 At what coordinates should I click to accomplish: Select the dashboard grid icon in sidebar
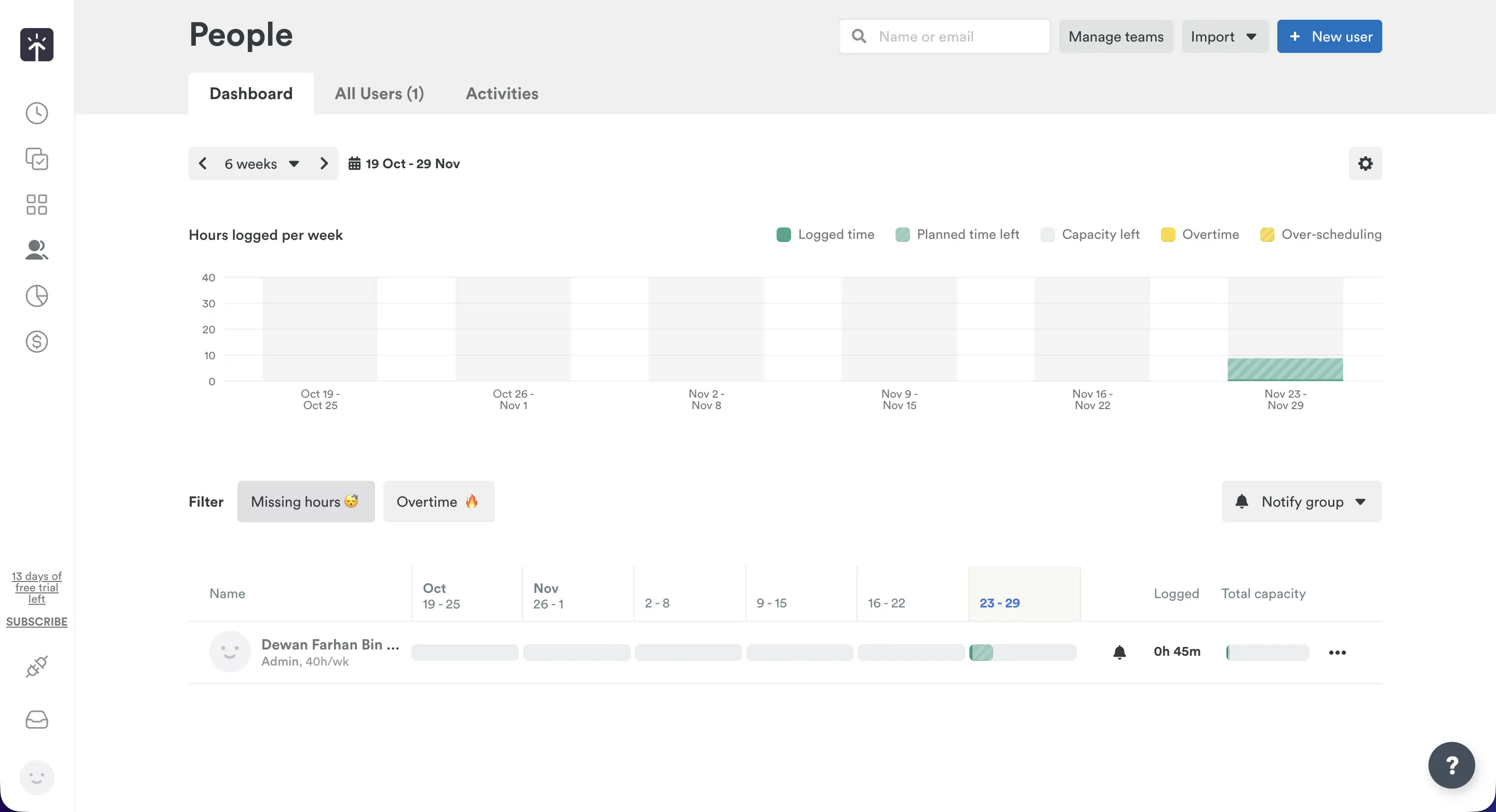point(36,205)
